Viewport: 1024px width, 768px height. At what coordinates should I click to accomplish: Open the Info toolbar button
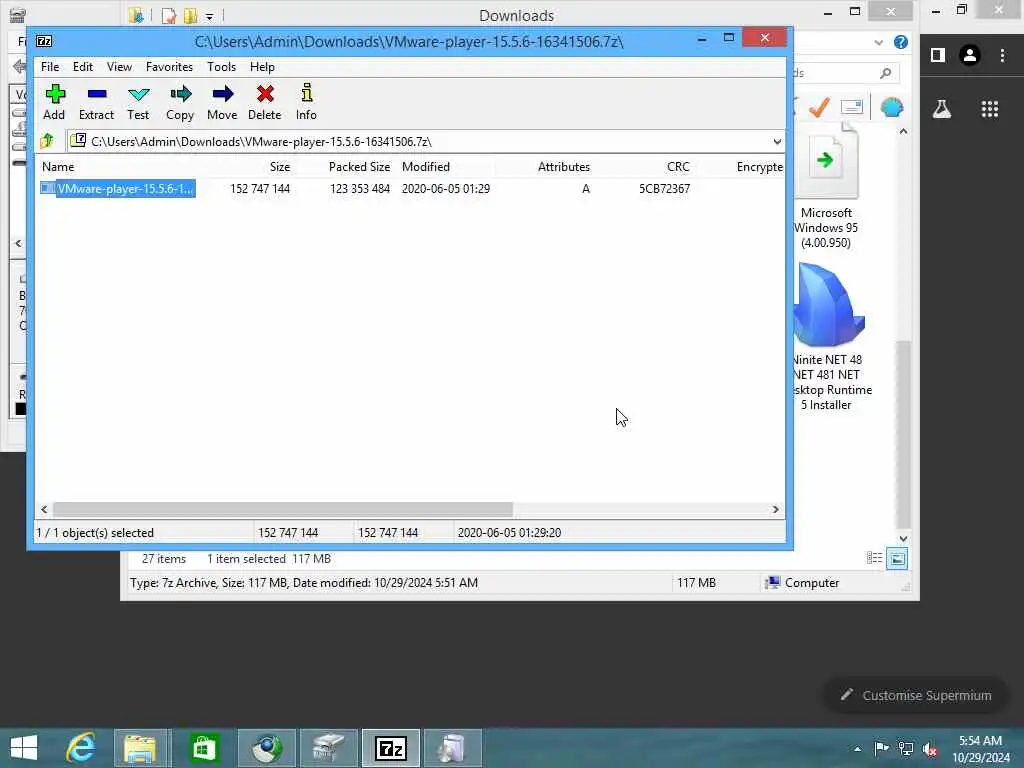click(306, 102)
